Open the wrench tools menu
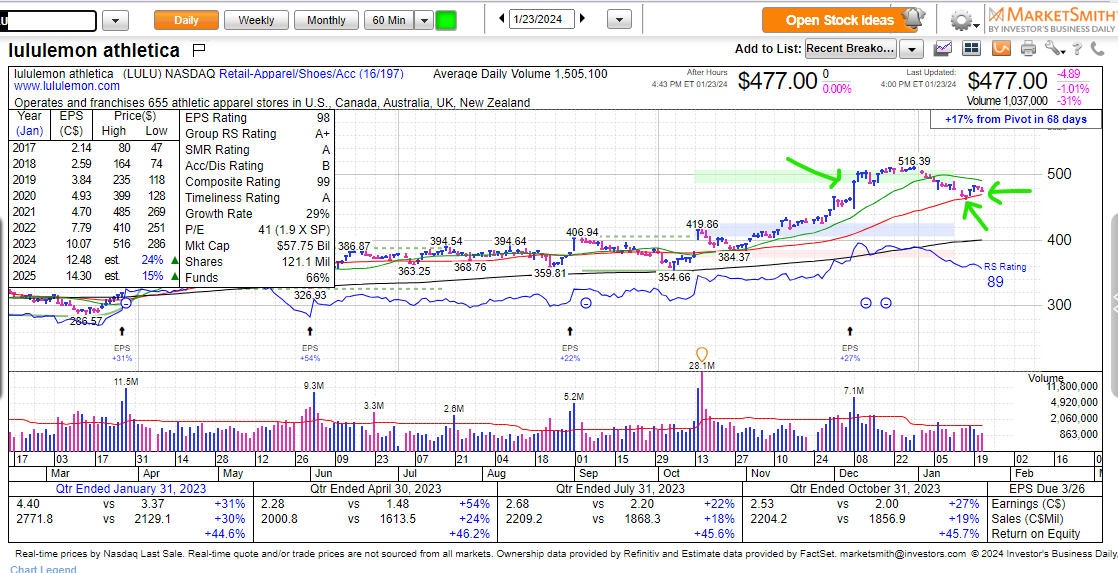The height and width of the screenshot is (573, 1118). (1053, 49)
